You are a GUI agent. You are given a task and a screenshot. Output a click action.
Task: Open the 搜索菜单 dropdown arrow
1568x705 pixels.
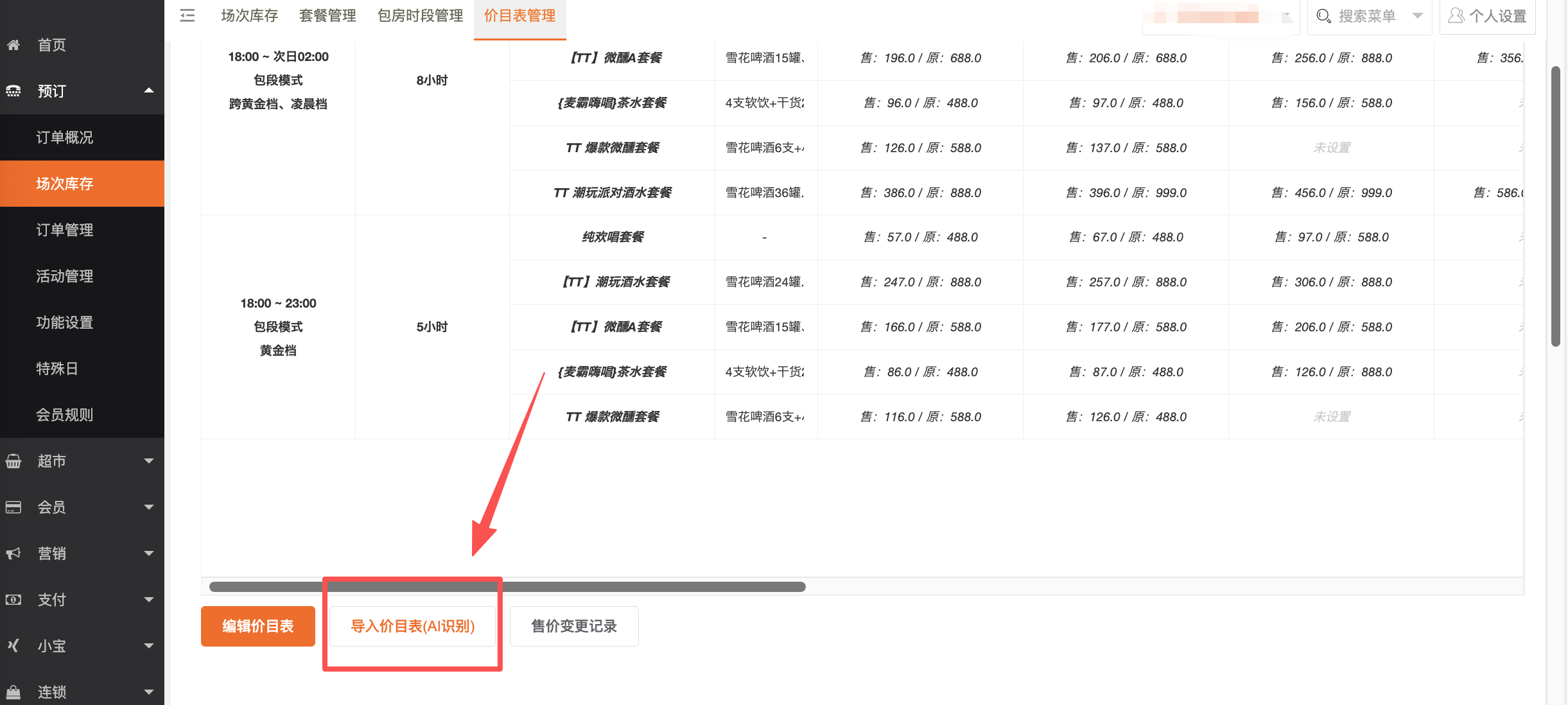coord(1418,16)
